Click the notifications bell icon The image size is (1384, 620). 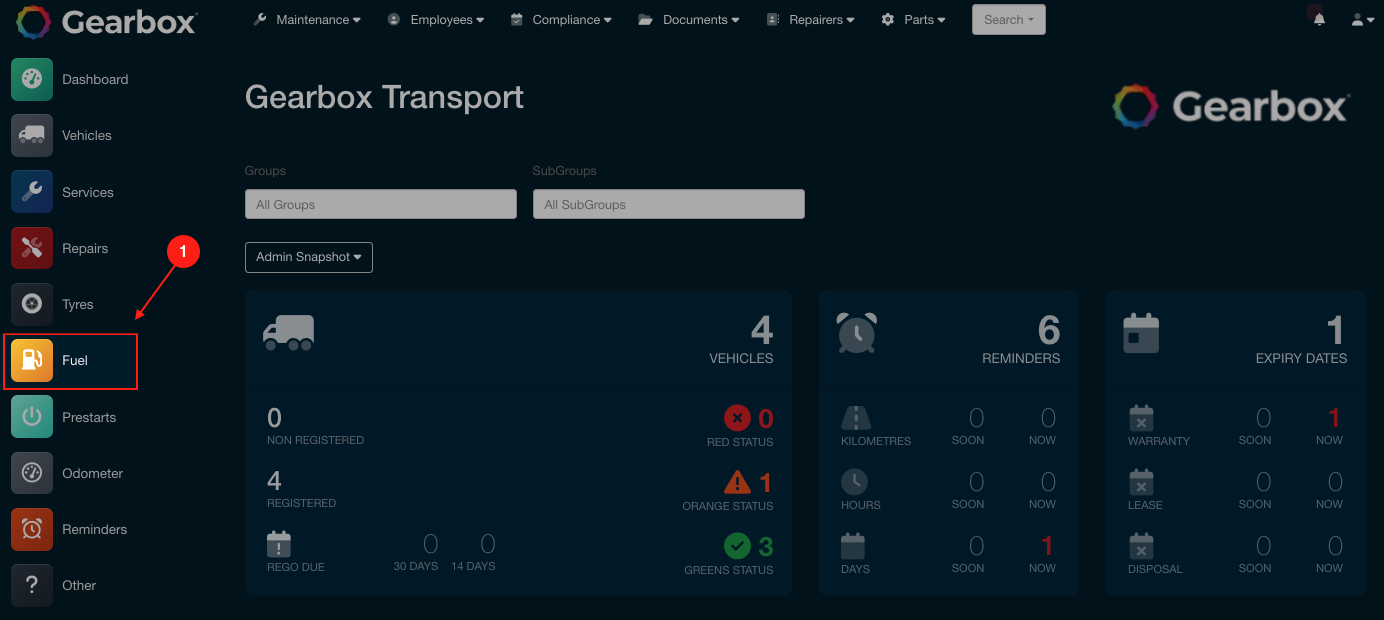(x=1319, y=19)
